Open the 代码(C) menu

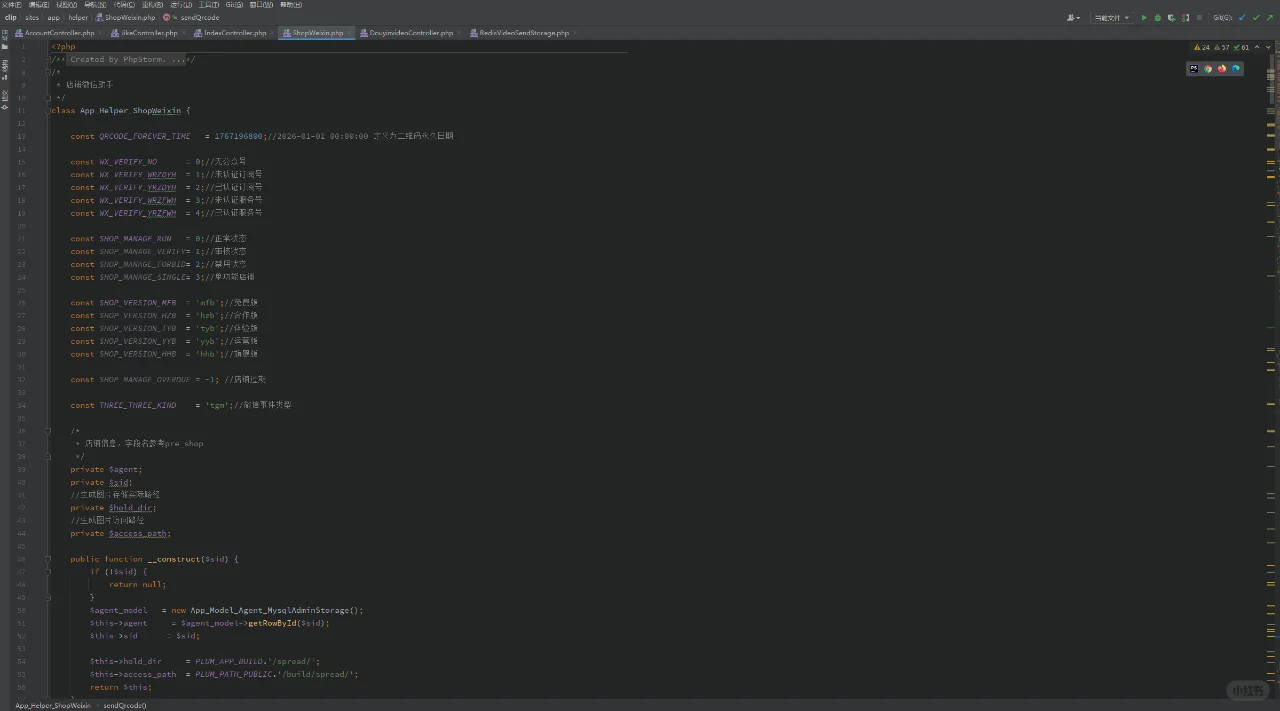point(124,5)
